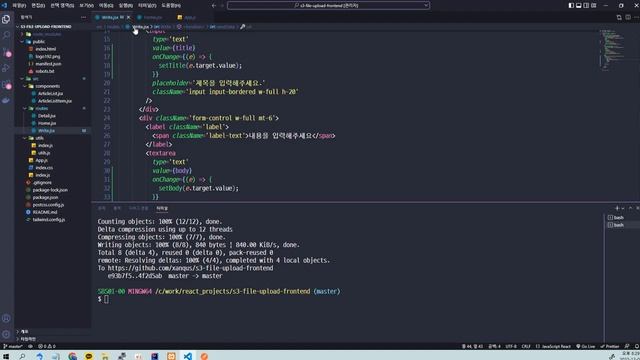
Task: Open the Help menu
Action: tap(171, 5)
